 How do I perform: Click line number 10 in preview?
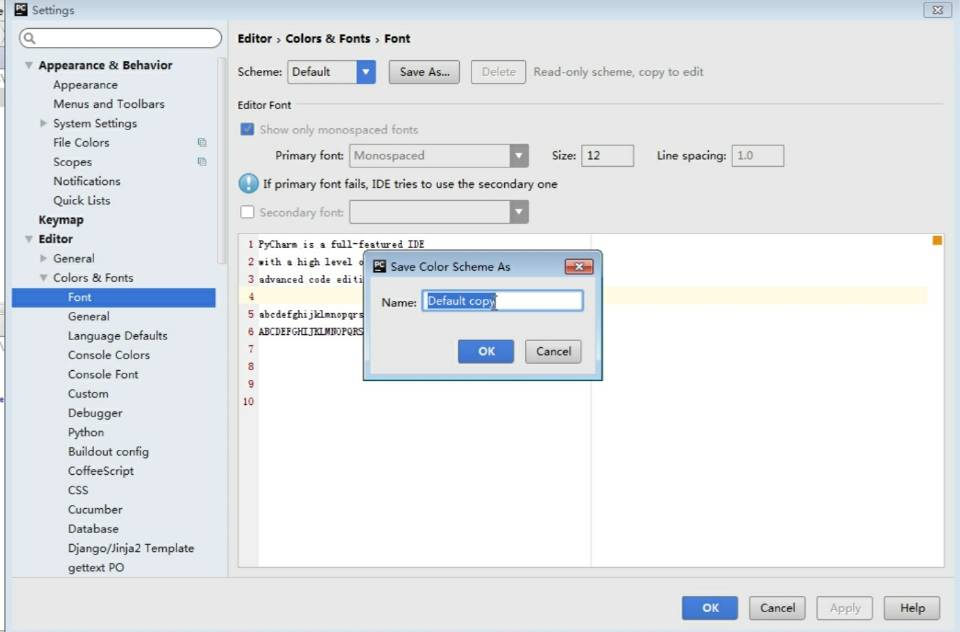pyautogui.click(x=248, y=402)
